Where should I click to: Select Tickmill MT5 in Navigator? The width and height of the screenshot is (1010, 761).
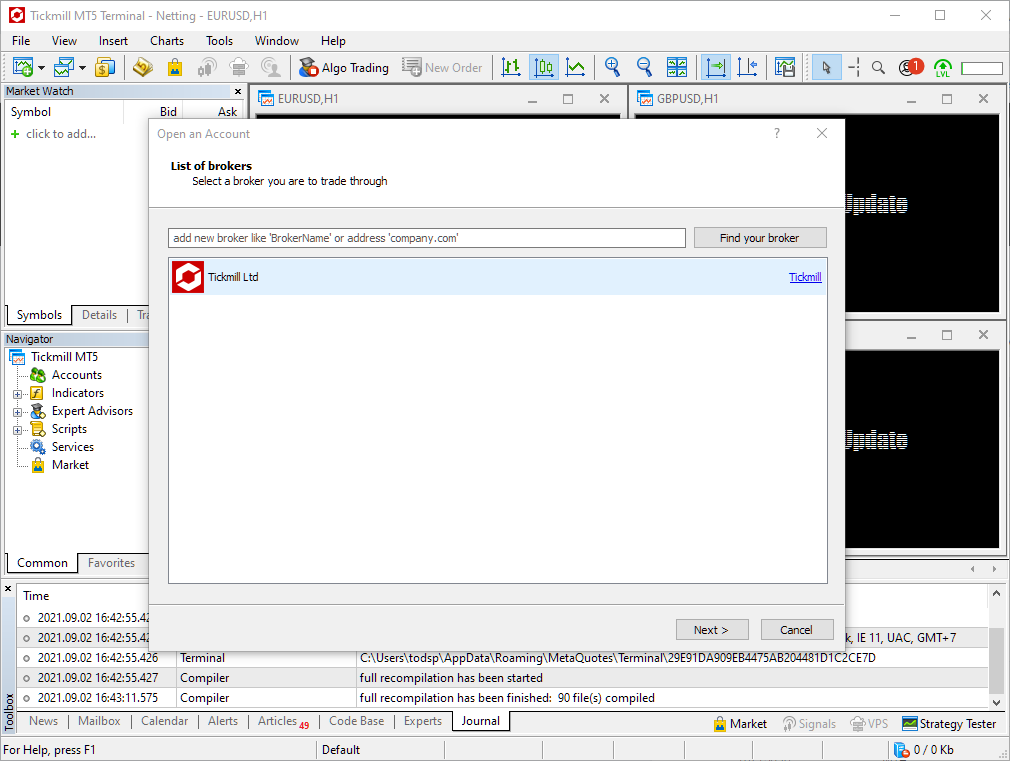[x=64, y=357]
